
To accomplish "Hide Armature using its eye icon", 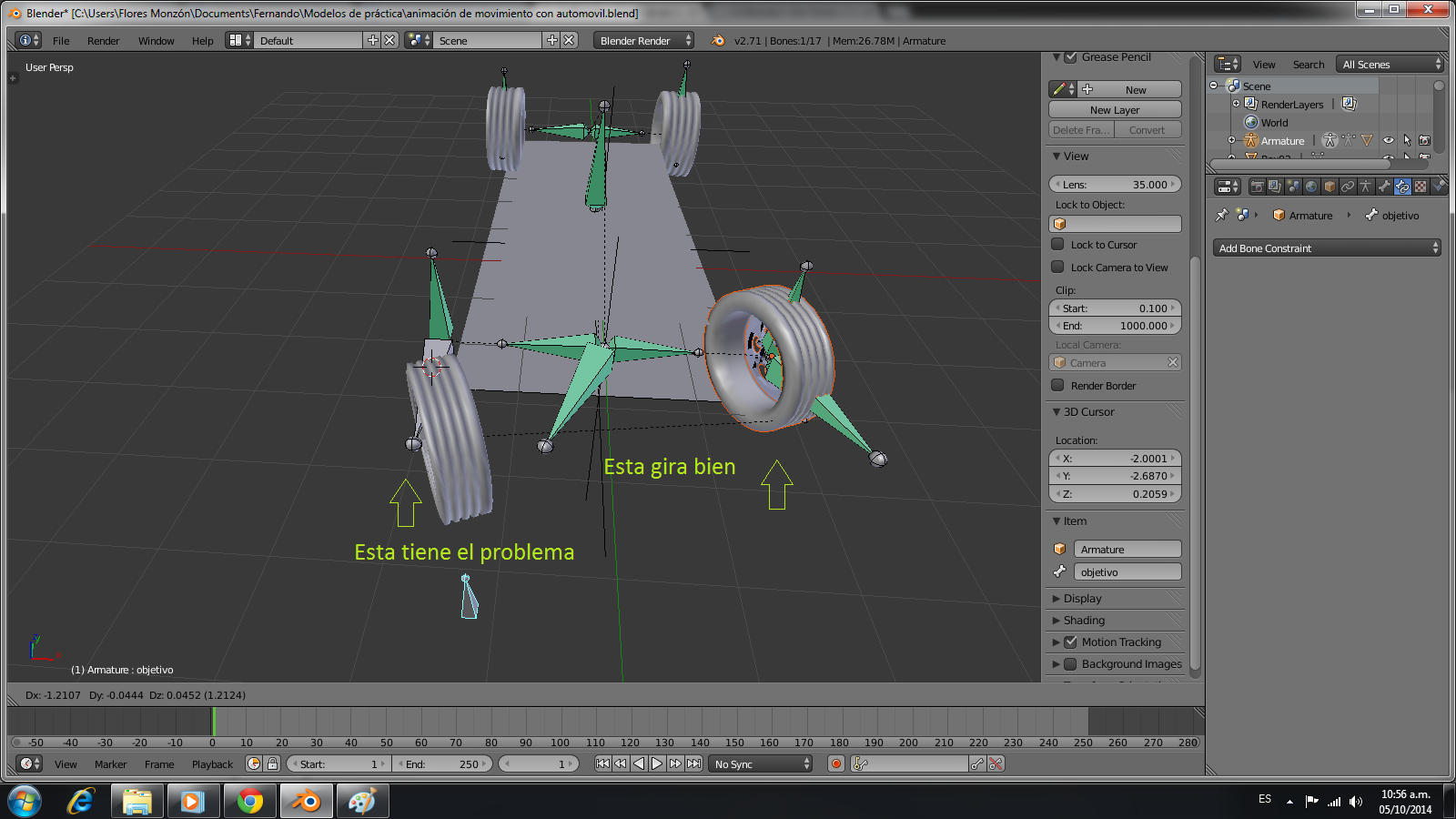I will pos(1388,141).
